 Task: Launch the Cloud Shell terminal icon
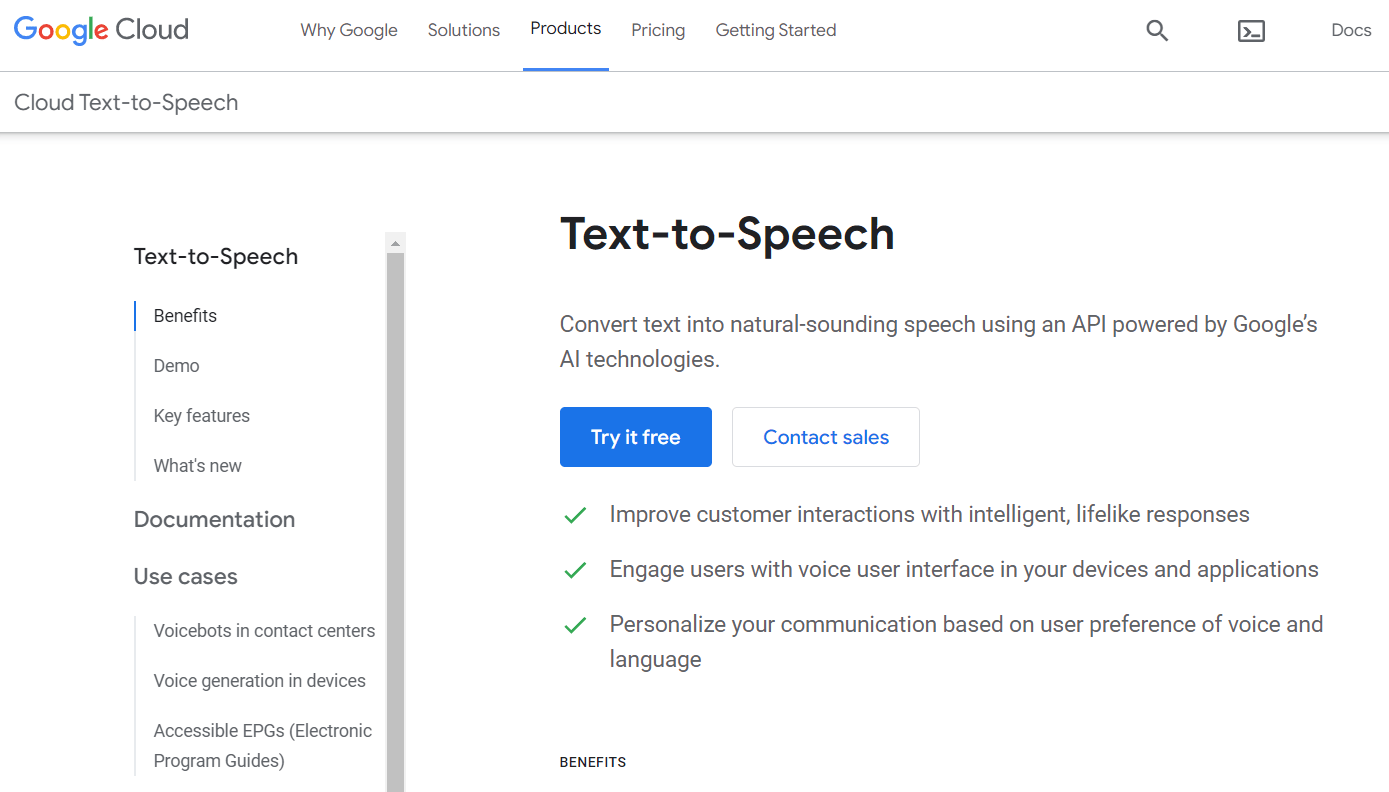click(x=1251, y=31)
